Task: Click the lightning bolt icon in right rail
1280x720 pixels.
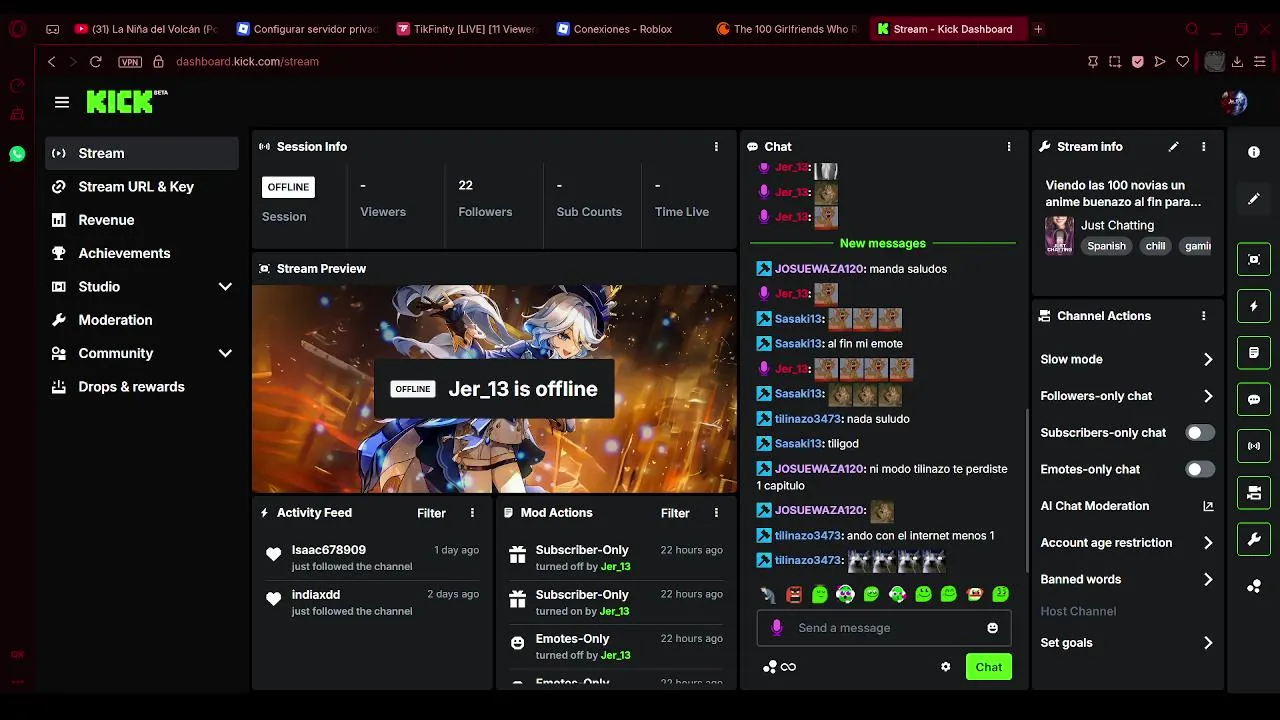Action: coord(1254,306)
